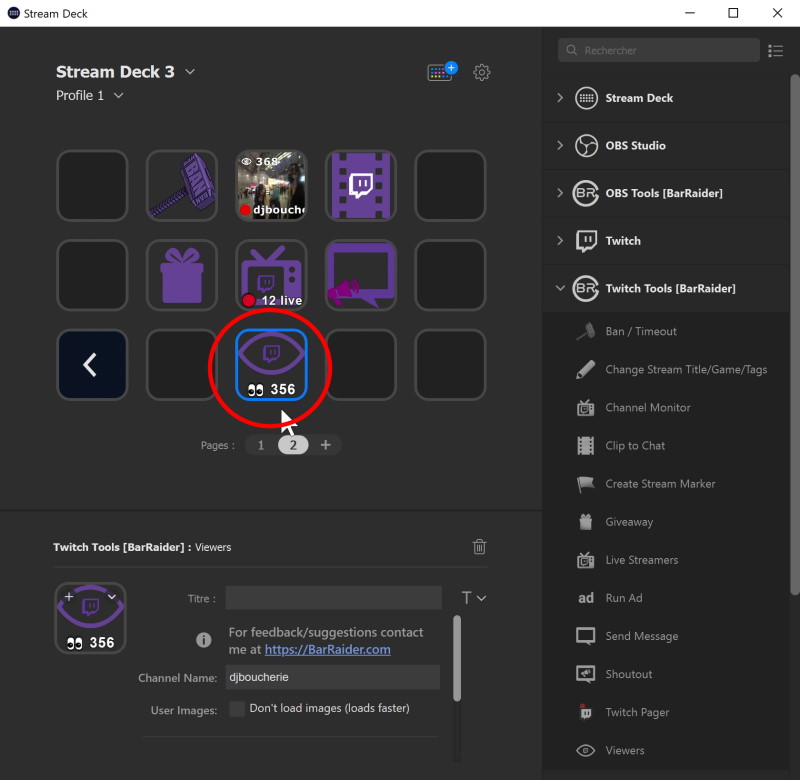Open the BarRaider.com link
Image resolution: width=800 pixels, height=780 pixels.
tap(340, 649)
